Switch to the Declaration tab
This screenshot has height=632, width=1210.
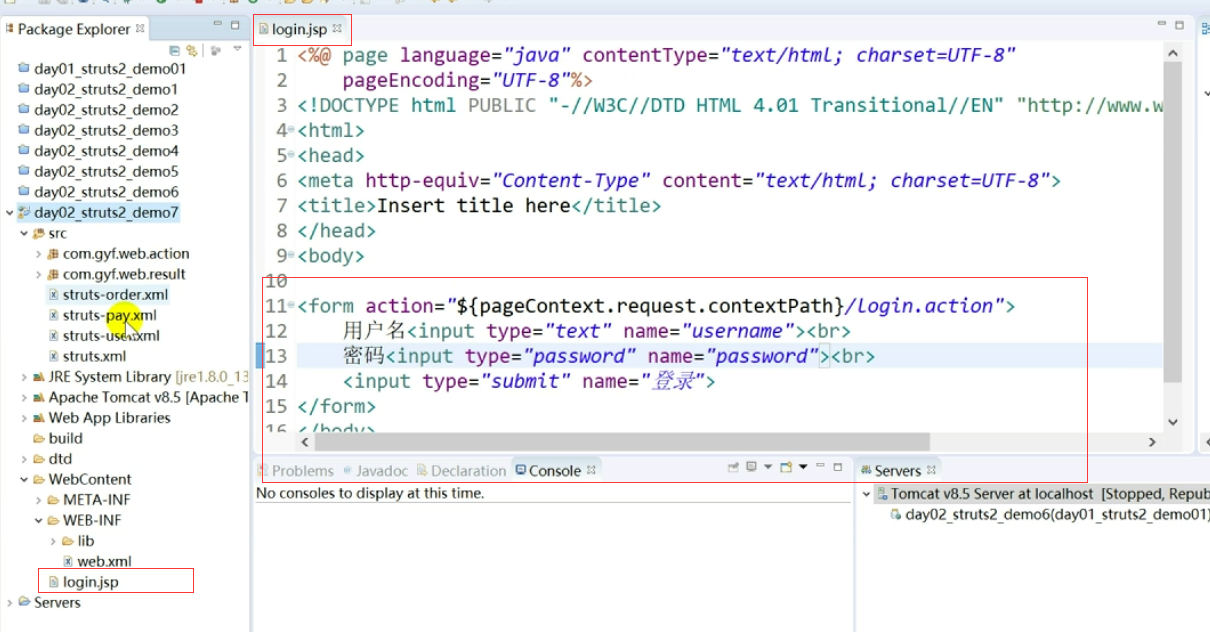pos(462,470)
